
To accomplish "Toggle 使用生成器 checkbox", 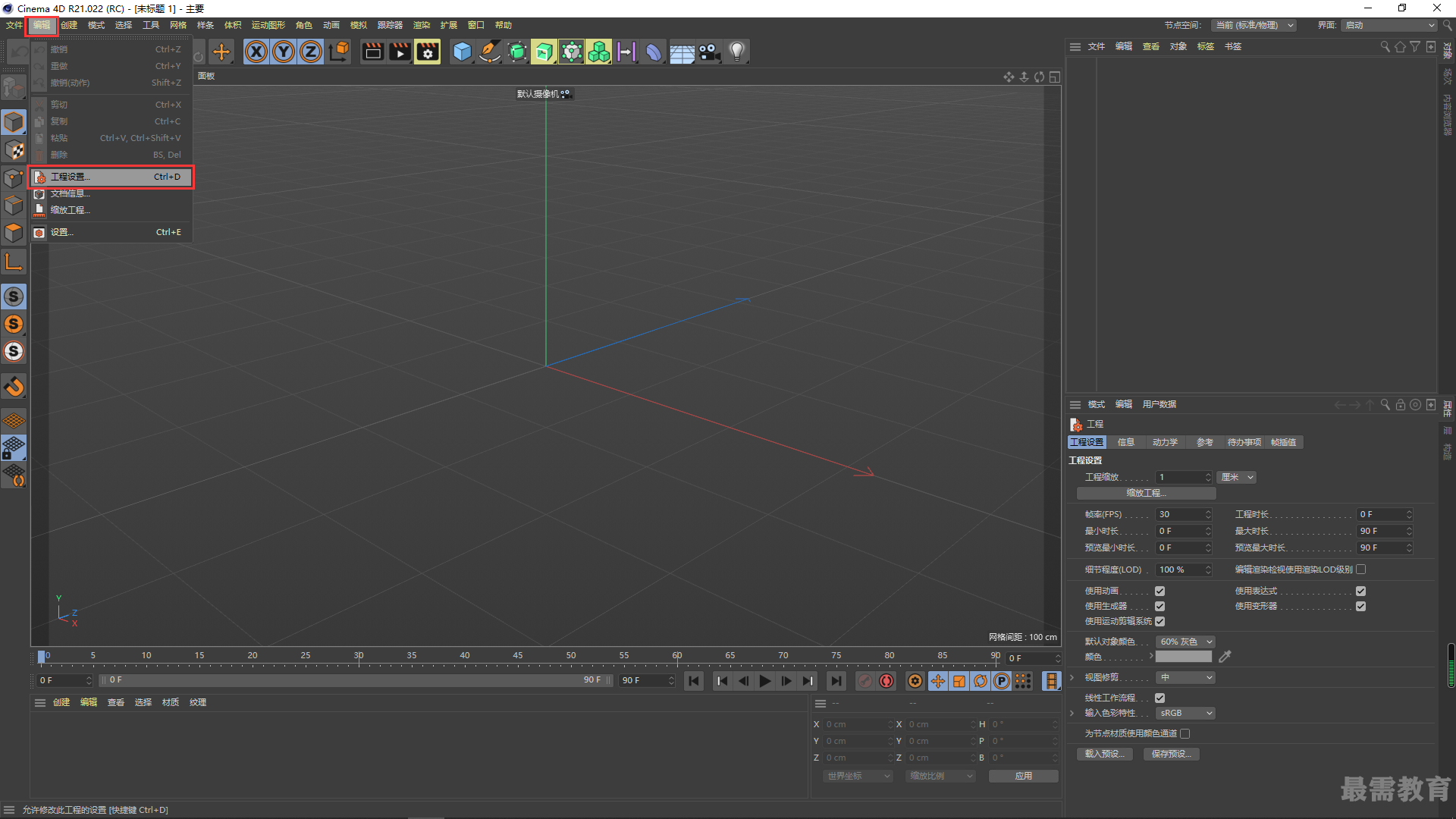I will pyautogui.click(x=1159, y=607).
